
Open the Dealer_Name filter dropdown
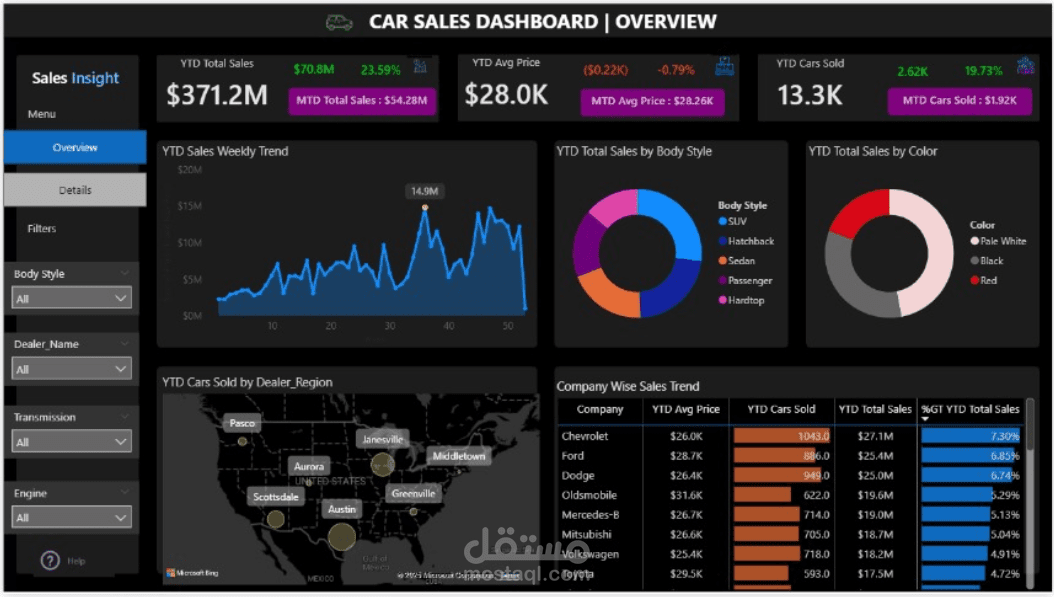tap(71, 369)
